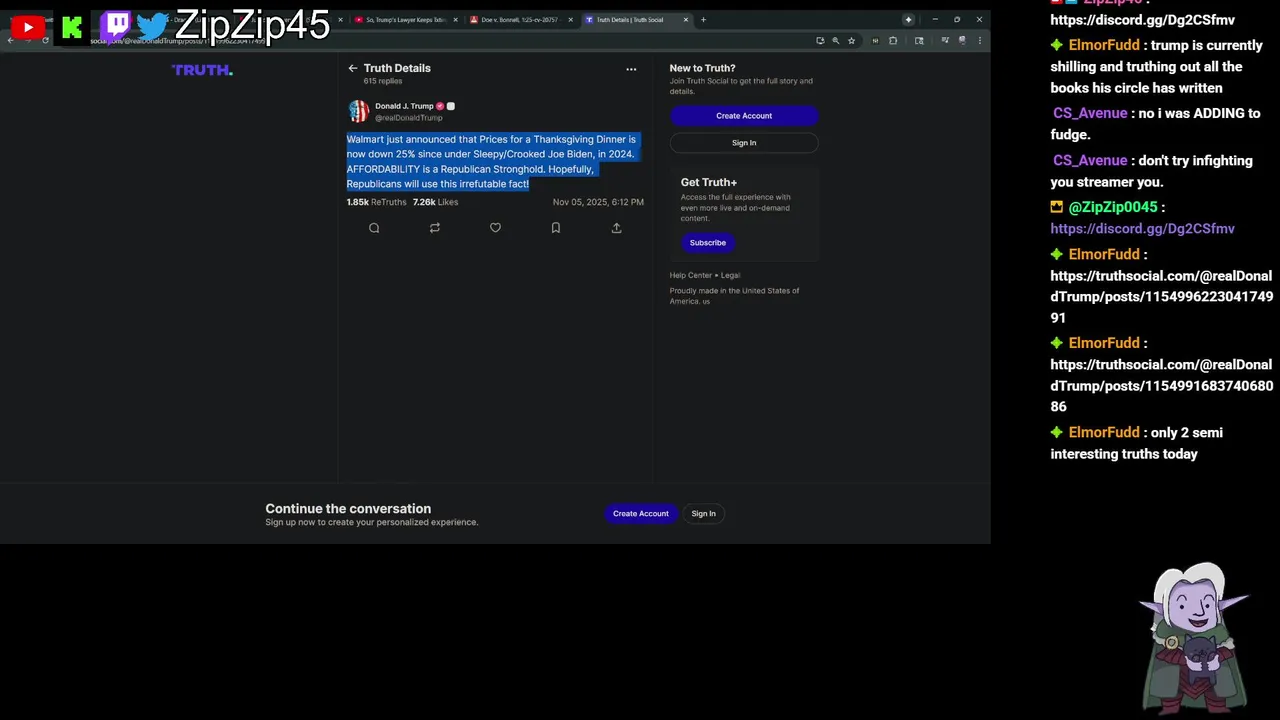Click the TRUTH logo
Screen dimensions: 1280x720
point(202,70)
